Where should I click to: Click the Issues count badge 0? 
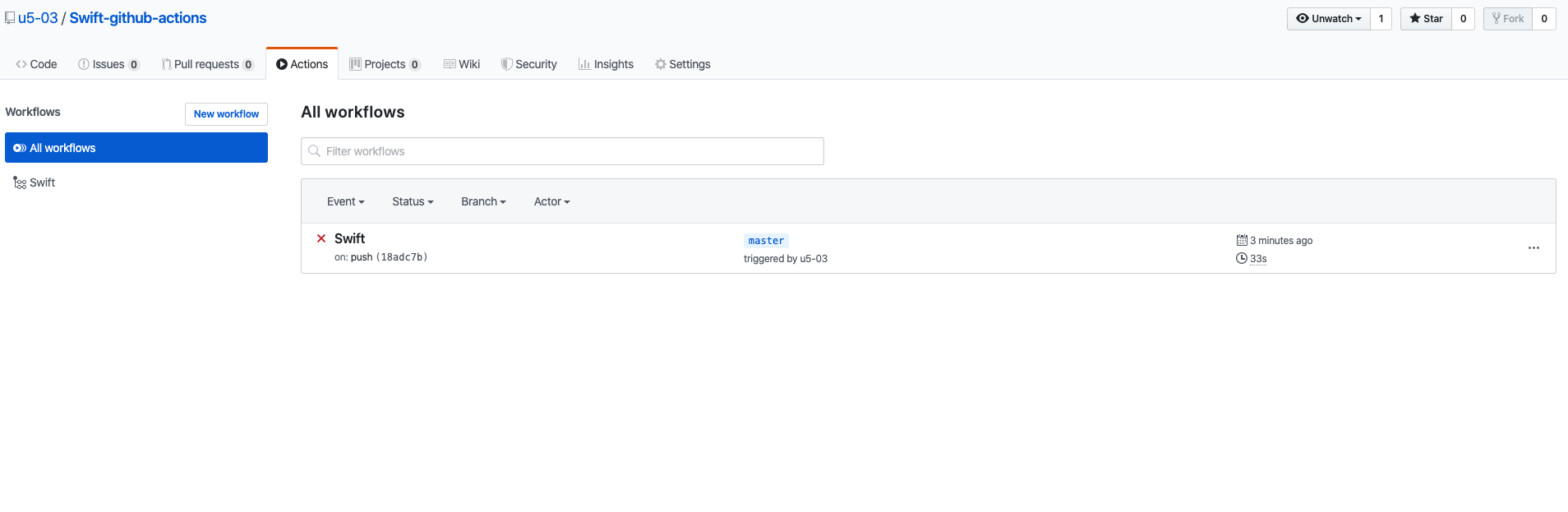(134, 65)
